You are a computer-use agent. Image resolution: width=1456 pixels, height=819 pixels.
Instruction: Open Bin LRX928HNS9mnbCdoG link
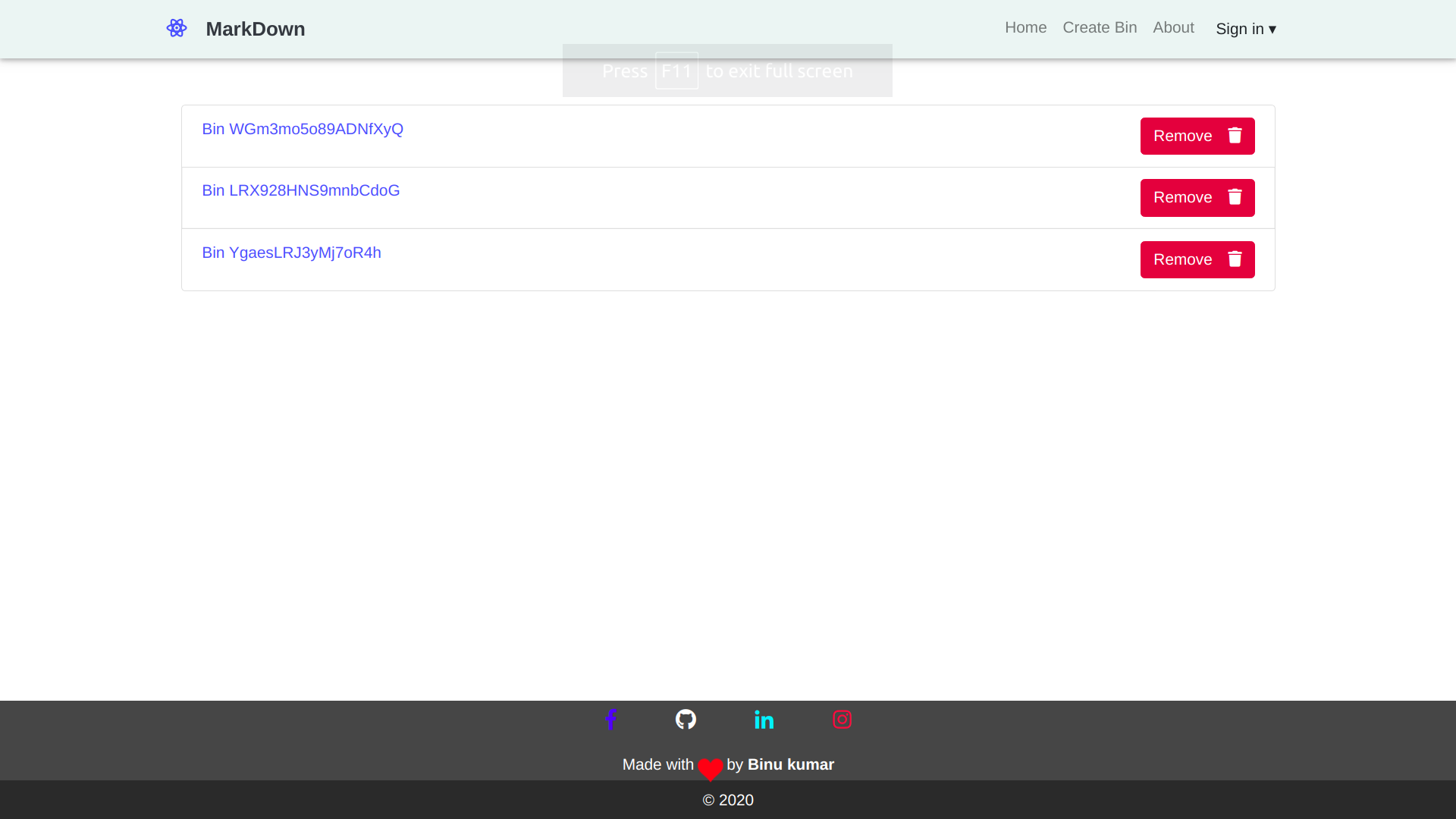(300, 190)
